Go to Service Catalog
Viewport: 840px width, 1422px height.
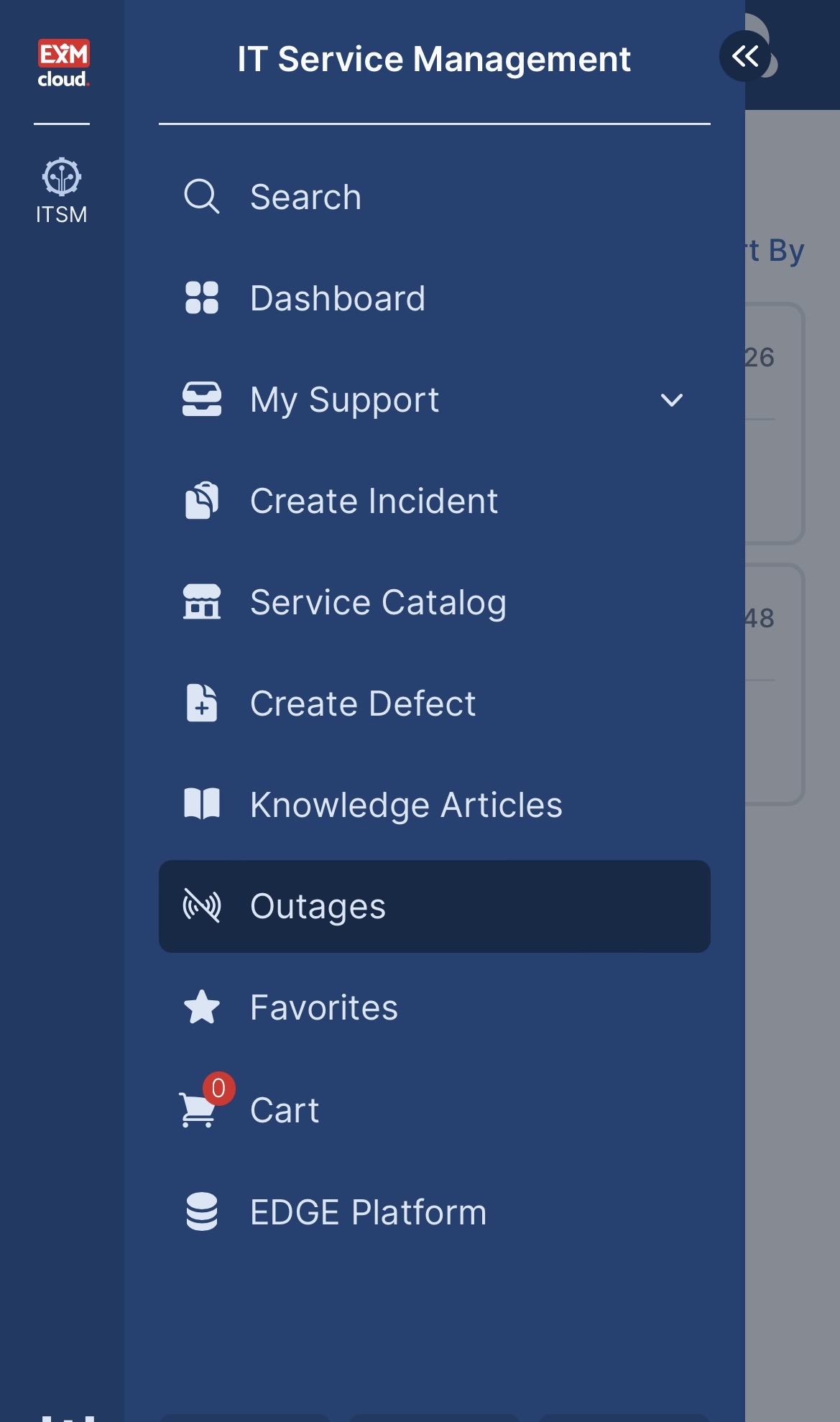tap(378, 602)
